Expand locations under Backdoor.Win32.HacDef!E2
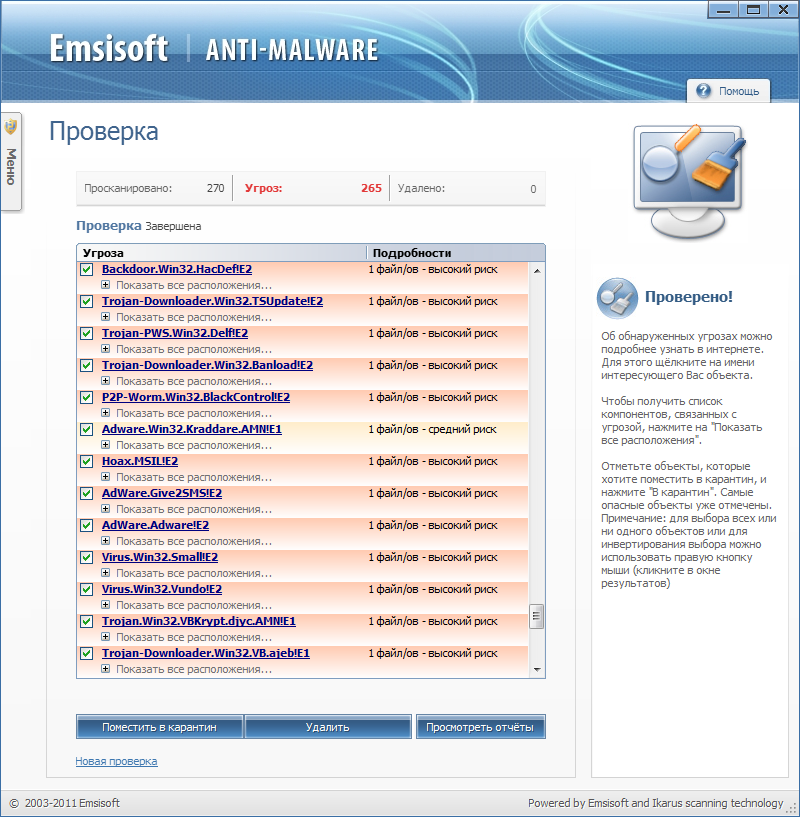The width and height of the screenshot is (800, 817). coord(105,284)
